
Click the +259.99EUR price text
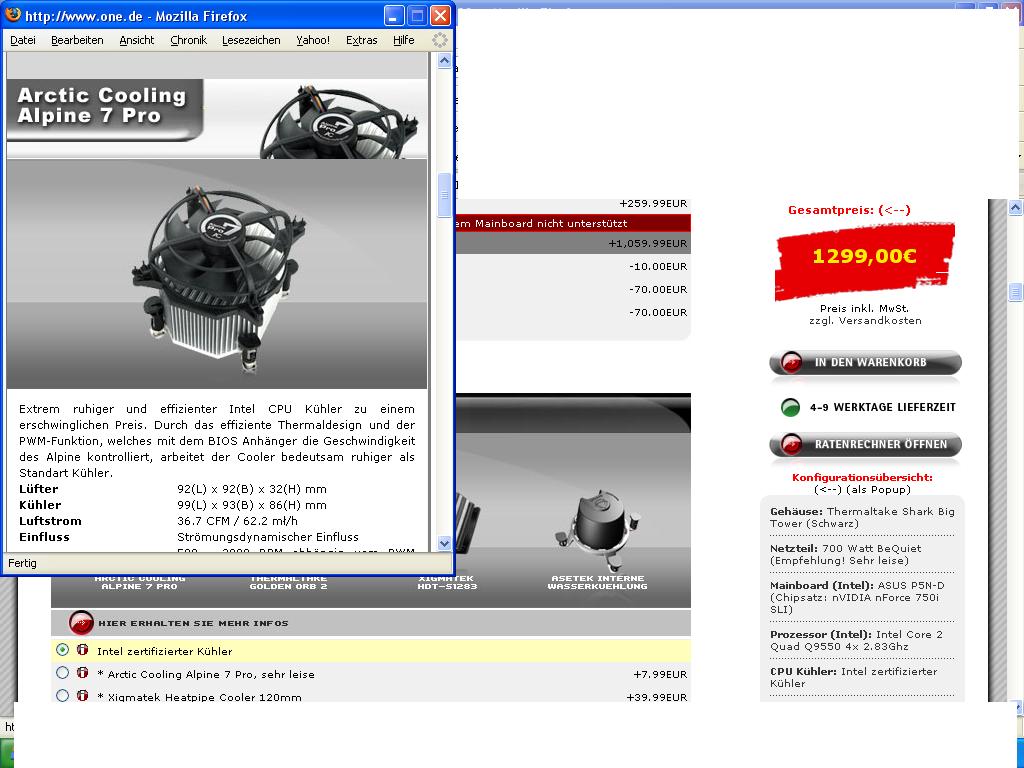[x=653, y=203]
